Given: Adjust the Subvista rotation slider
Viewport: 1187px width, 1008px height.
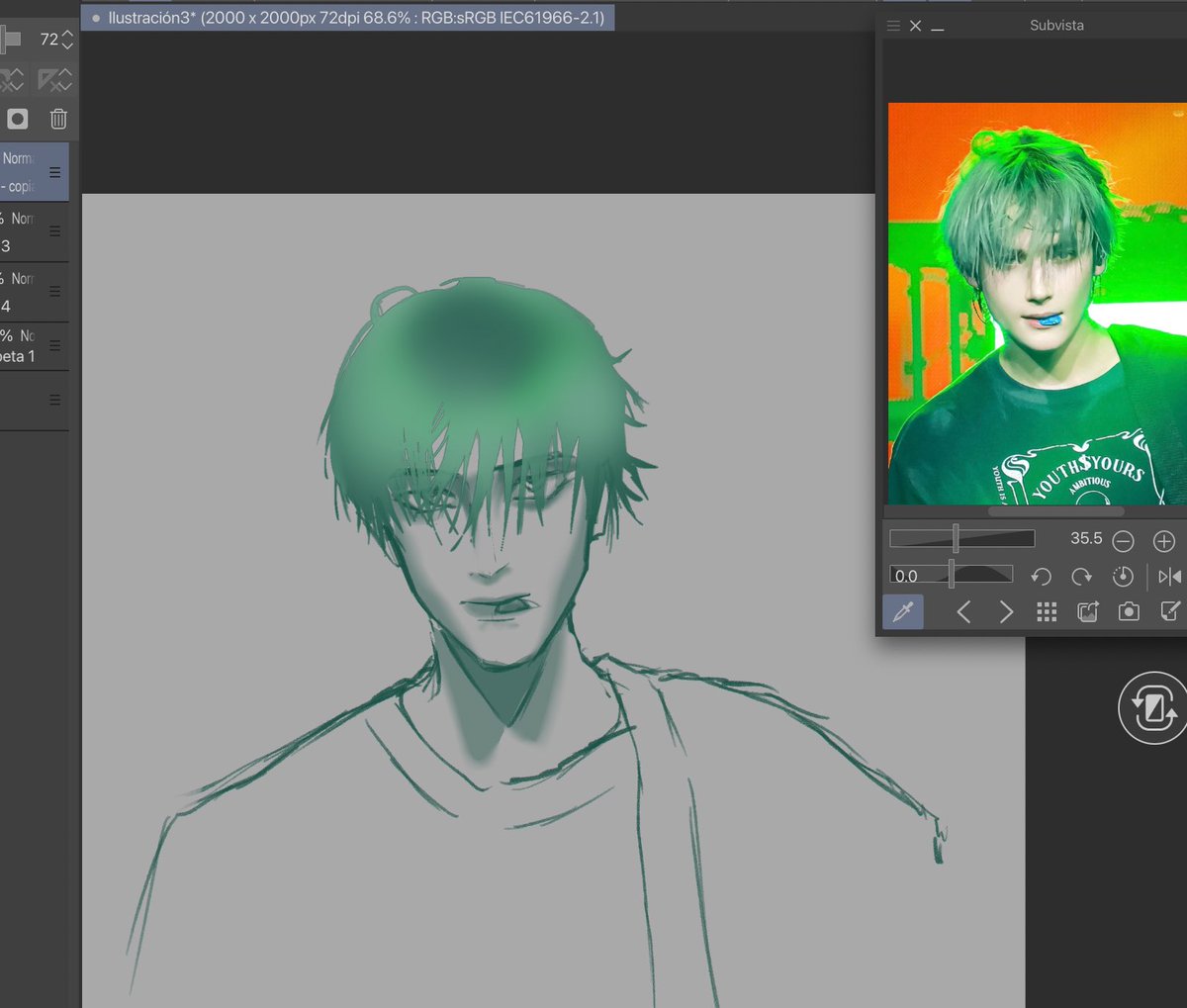Looking at the screenshot, I should pyautogui.click(x=952, y=574).
